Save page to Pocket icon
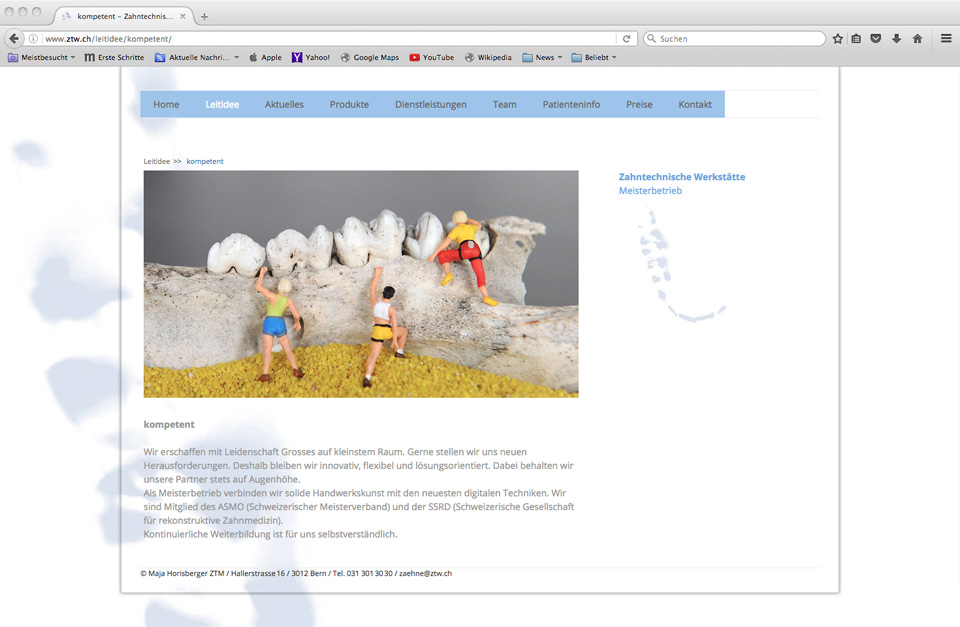The image size is (960, 627). click(x=876, y=39)
